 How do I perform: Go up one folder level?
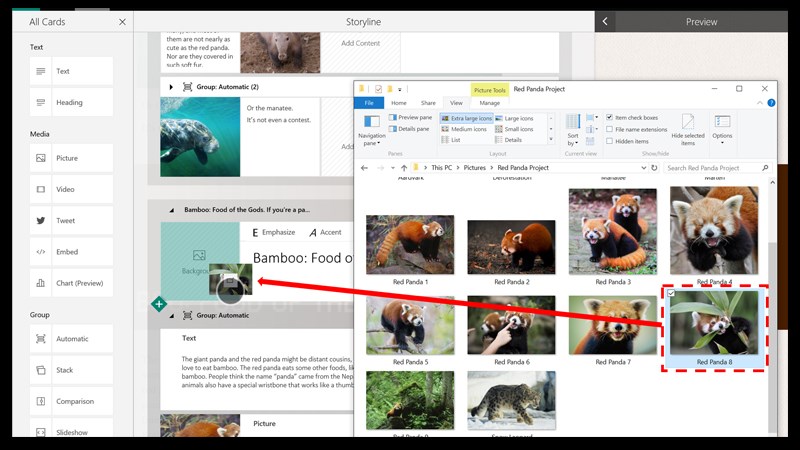pyautogui.click(x=404, y=168)
